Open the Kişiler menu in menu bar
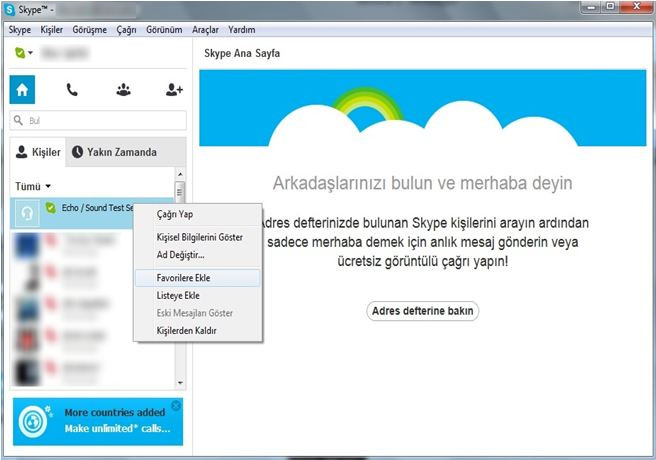Image resolution: width=656 pixels, height=460 pixels. (x=51, y=30)
